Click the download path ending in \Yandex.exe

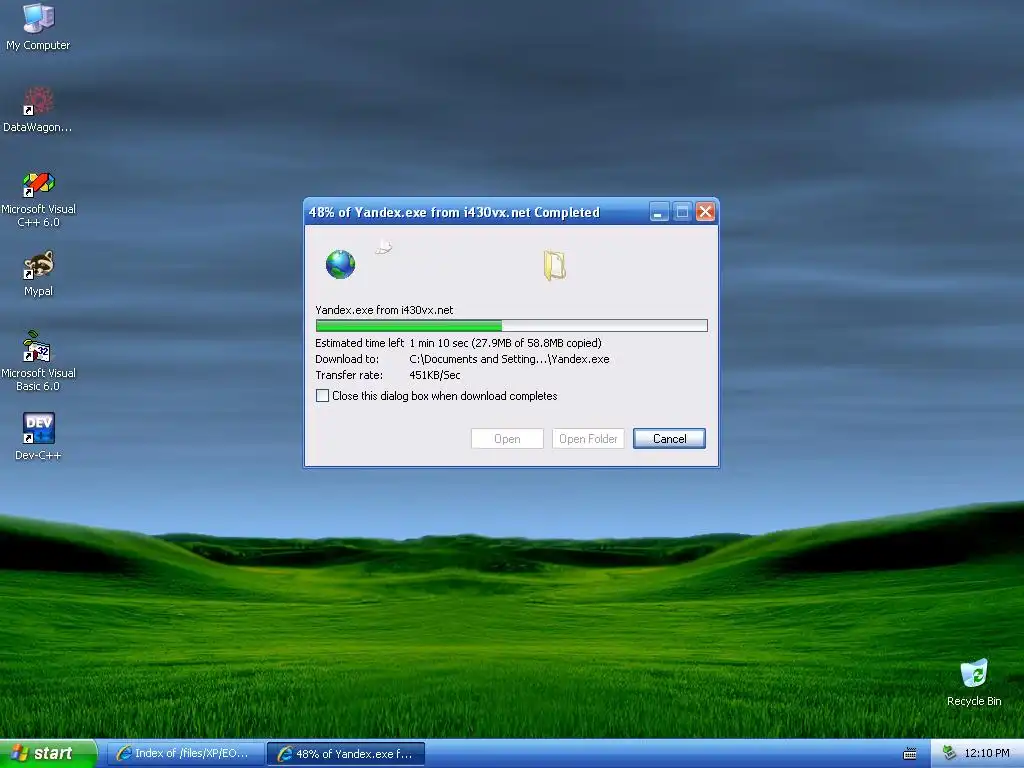click(509, 359)
